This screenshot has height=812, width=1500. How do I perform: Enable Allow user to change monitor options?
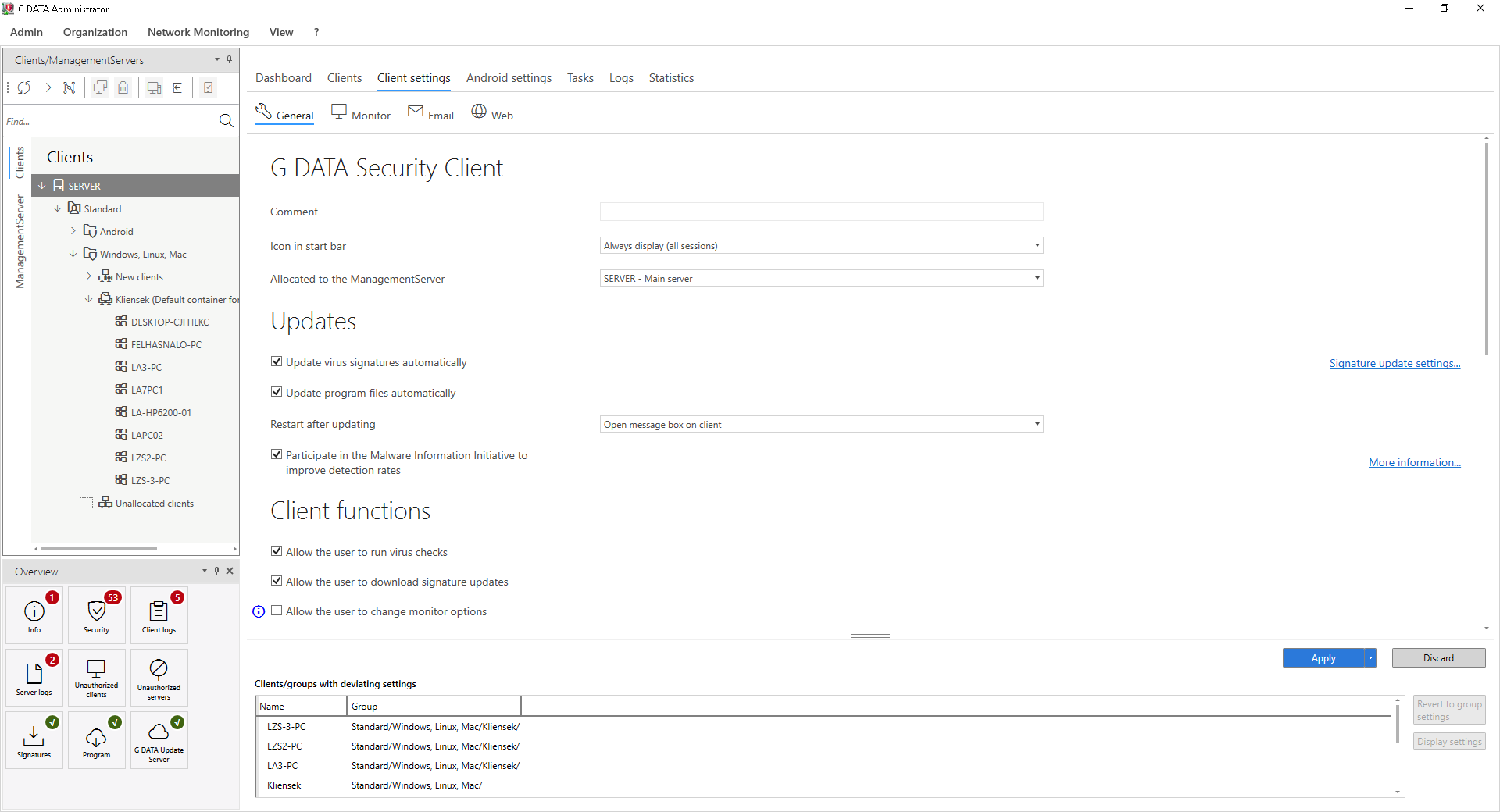(x=277, y=611)
